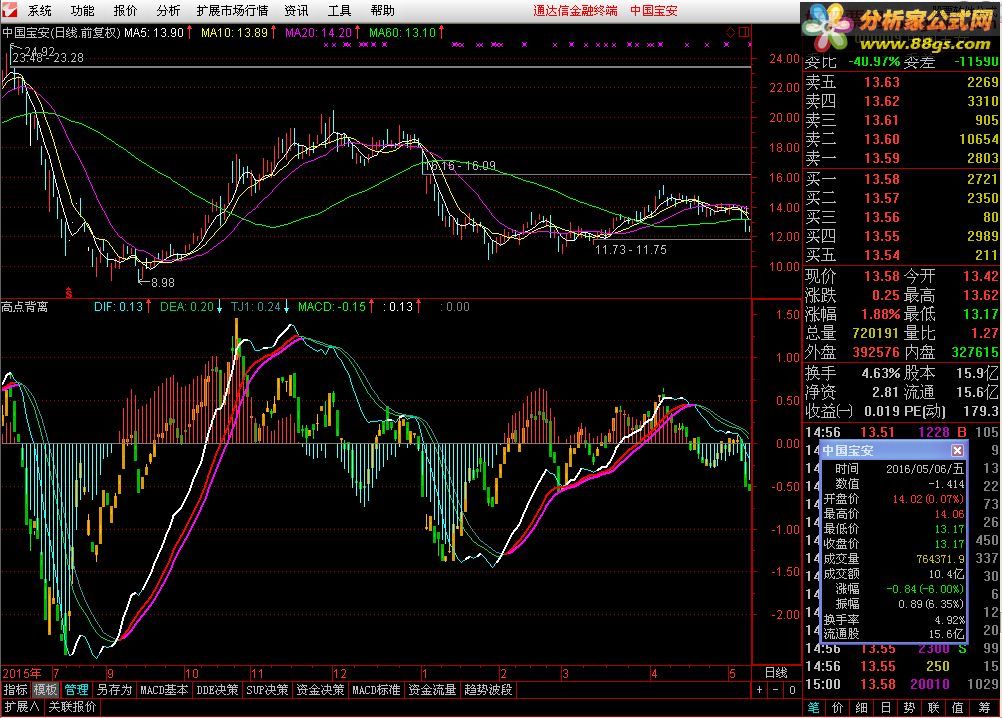1002x718 pixels.
Task: Click the 中国宝安(日线,前复权) chart title
Action: click(61, 32)
